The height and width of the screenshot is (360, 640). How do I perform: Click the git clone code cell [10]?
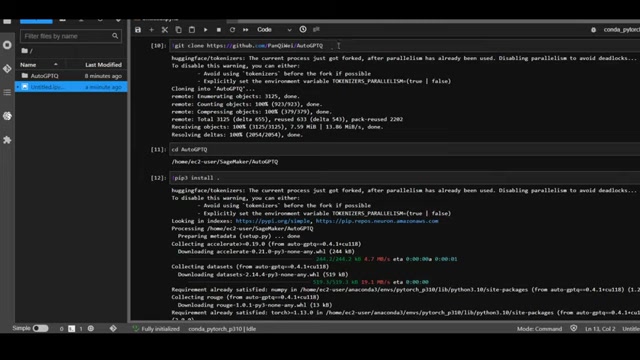coord(405,46)
